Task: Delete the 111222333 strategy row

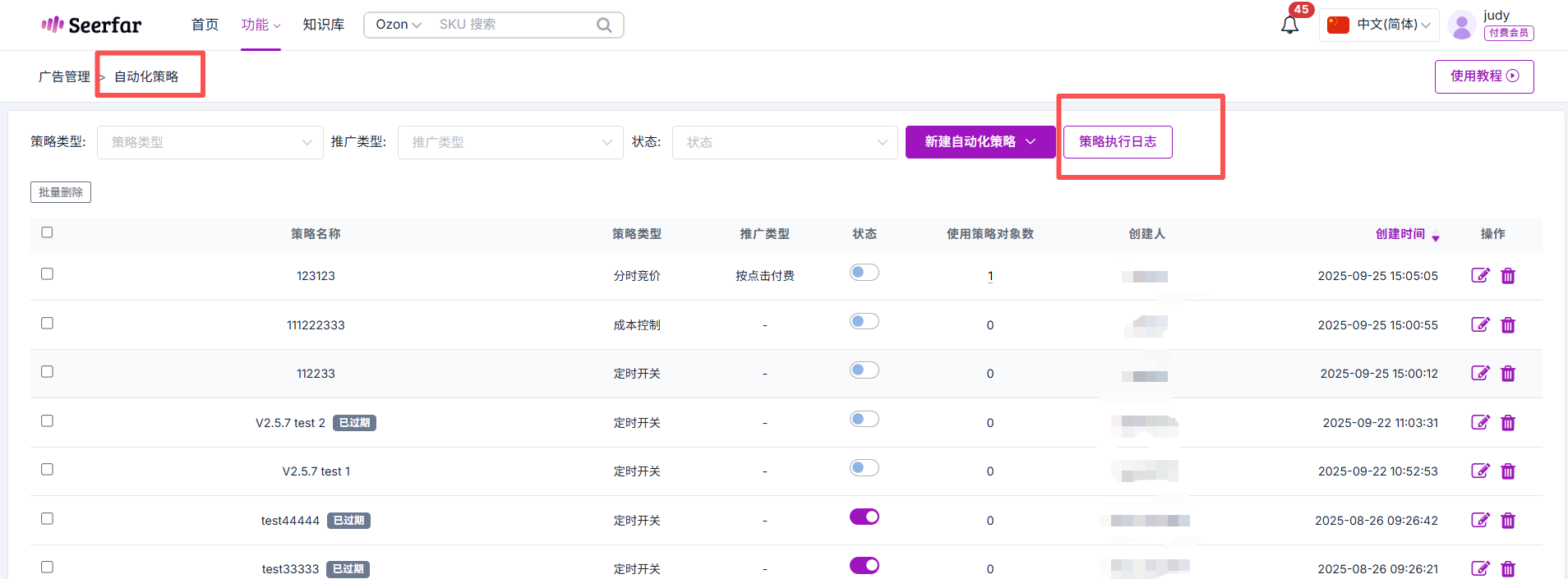Action: pos(1508,325)
